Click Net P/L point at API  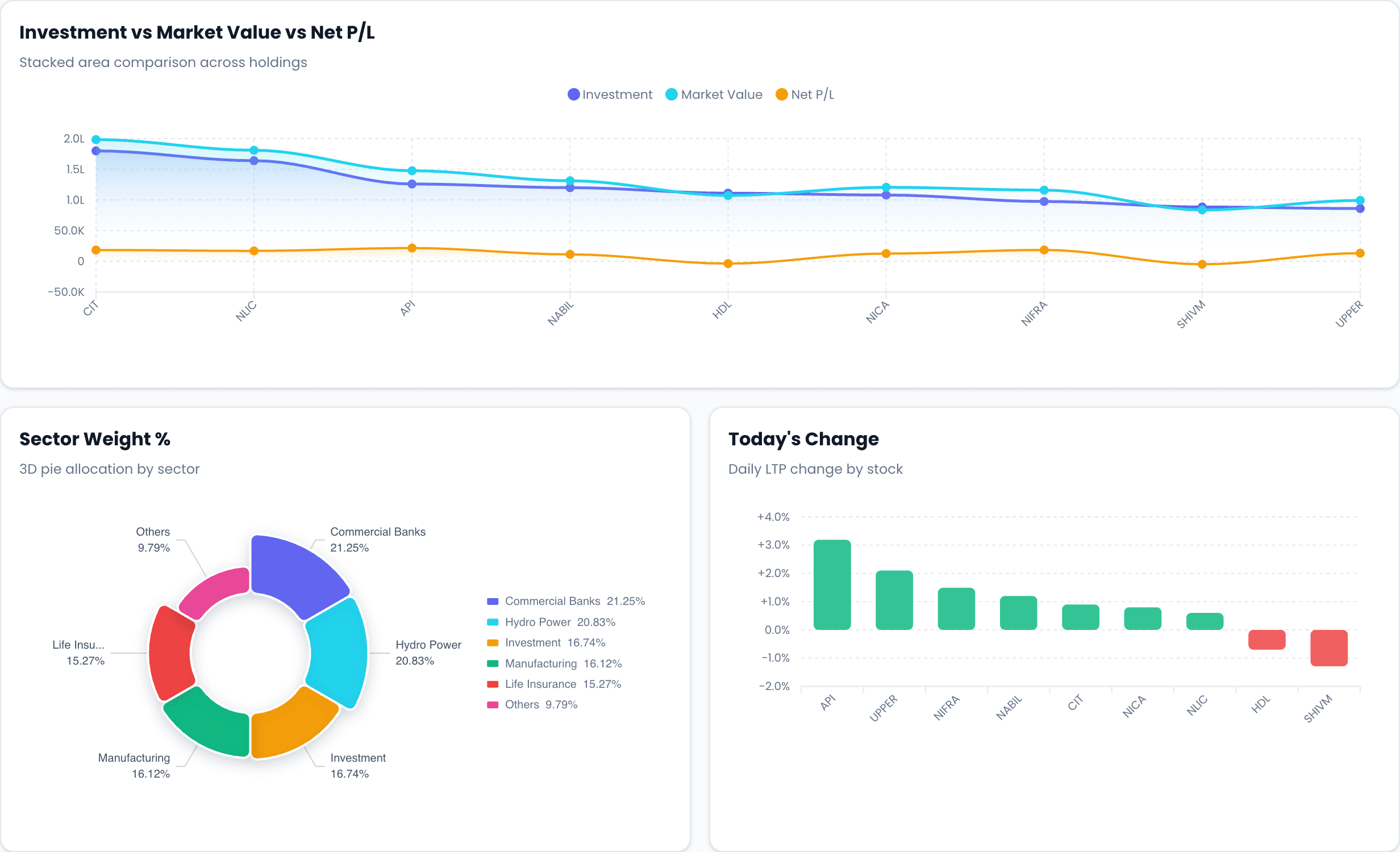tap(412, 248)
